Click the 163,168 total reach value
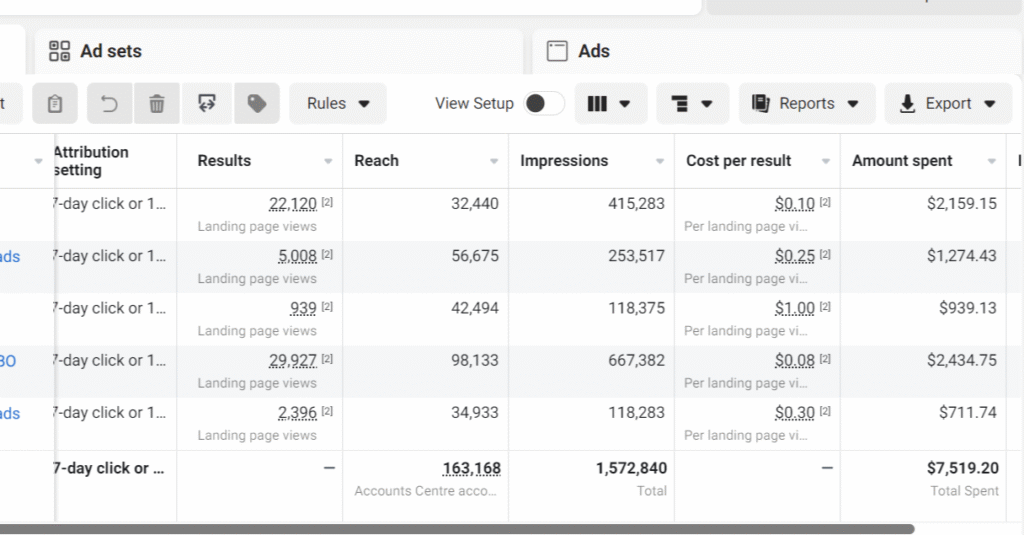The image size is (1024, 535). [x=472, y=468]
